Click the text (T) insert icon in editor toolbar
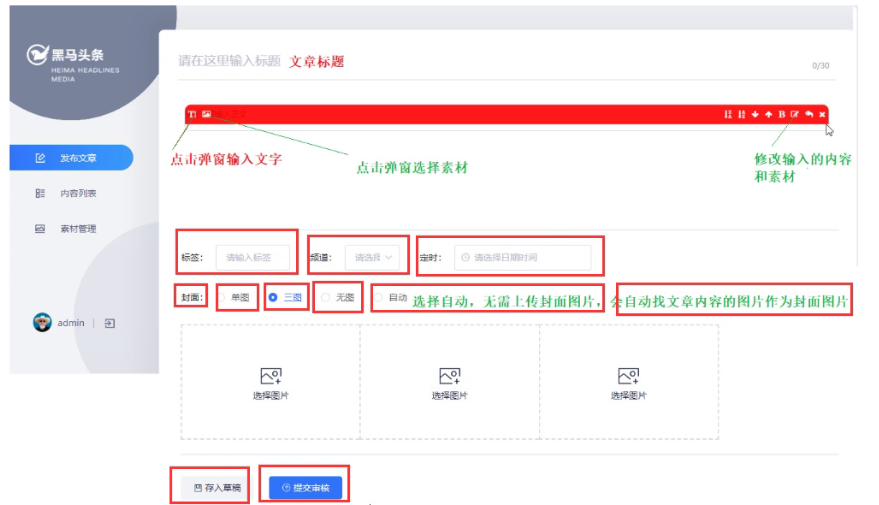This screenshot has height=505, width=879. [x=192, y=114]
